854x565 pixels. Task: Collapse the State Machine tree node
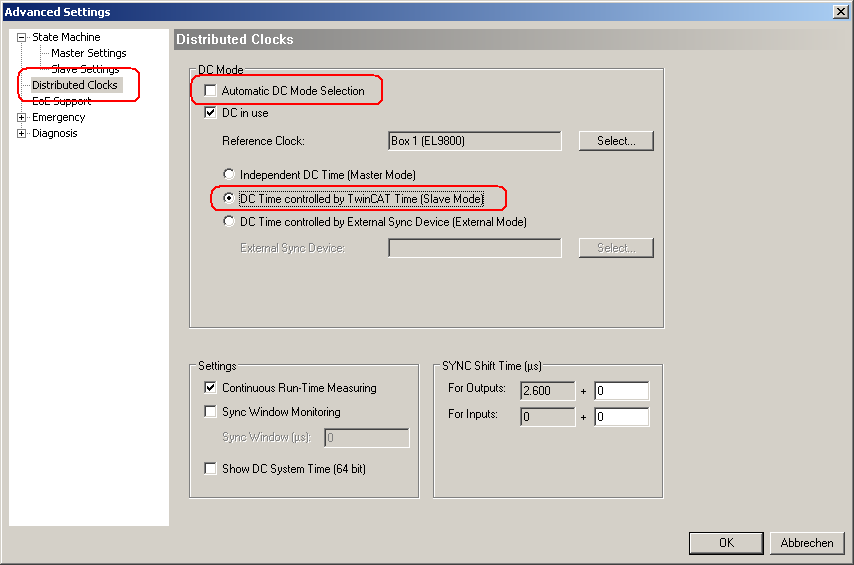click(21, 38)
